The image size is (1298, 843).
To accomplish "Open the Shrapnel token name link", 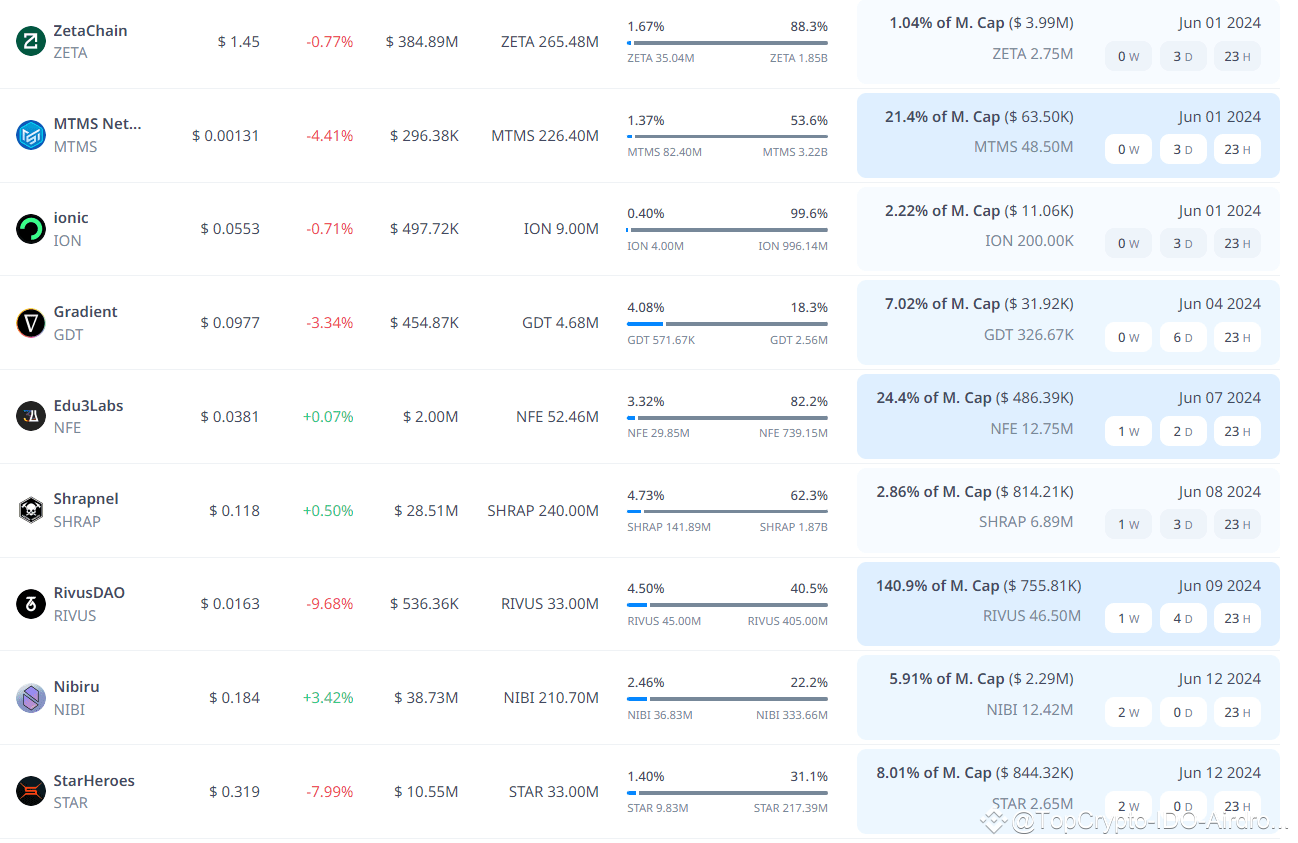I will coord(86,499).
